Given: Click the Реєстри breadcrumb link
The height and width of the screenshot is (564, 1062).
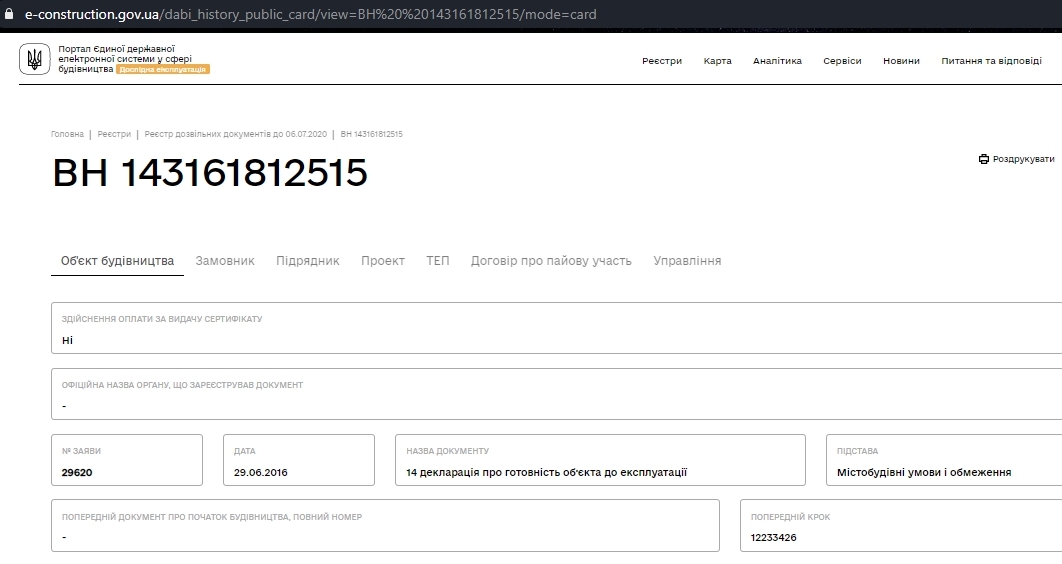Looking at the screenshot, I should click(x=114, y=134).
